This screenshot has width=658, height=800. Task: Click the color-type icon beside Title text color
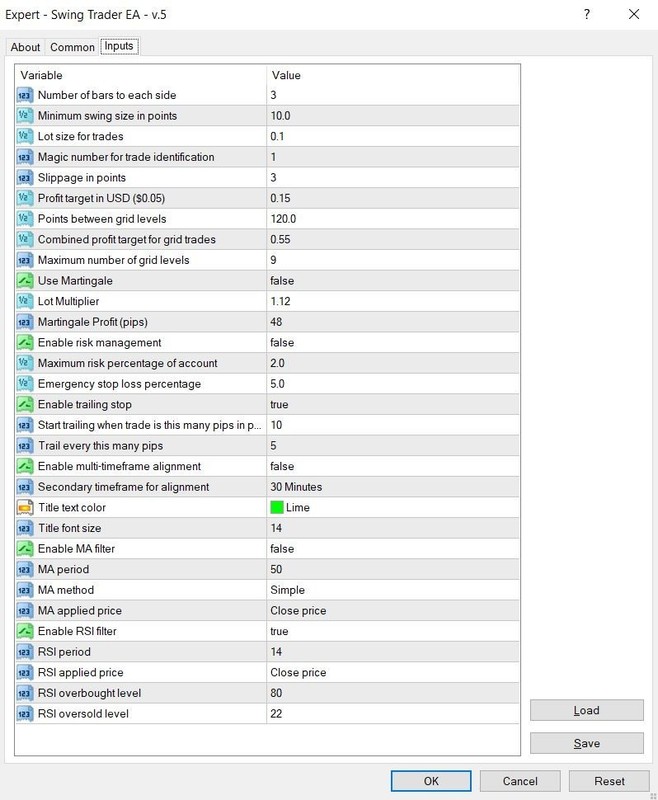[x=24, y=508]
